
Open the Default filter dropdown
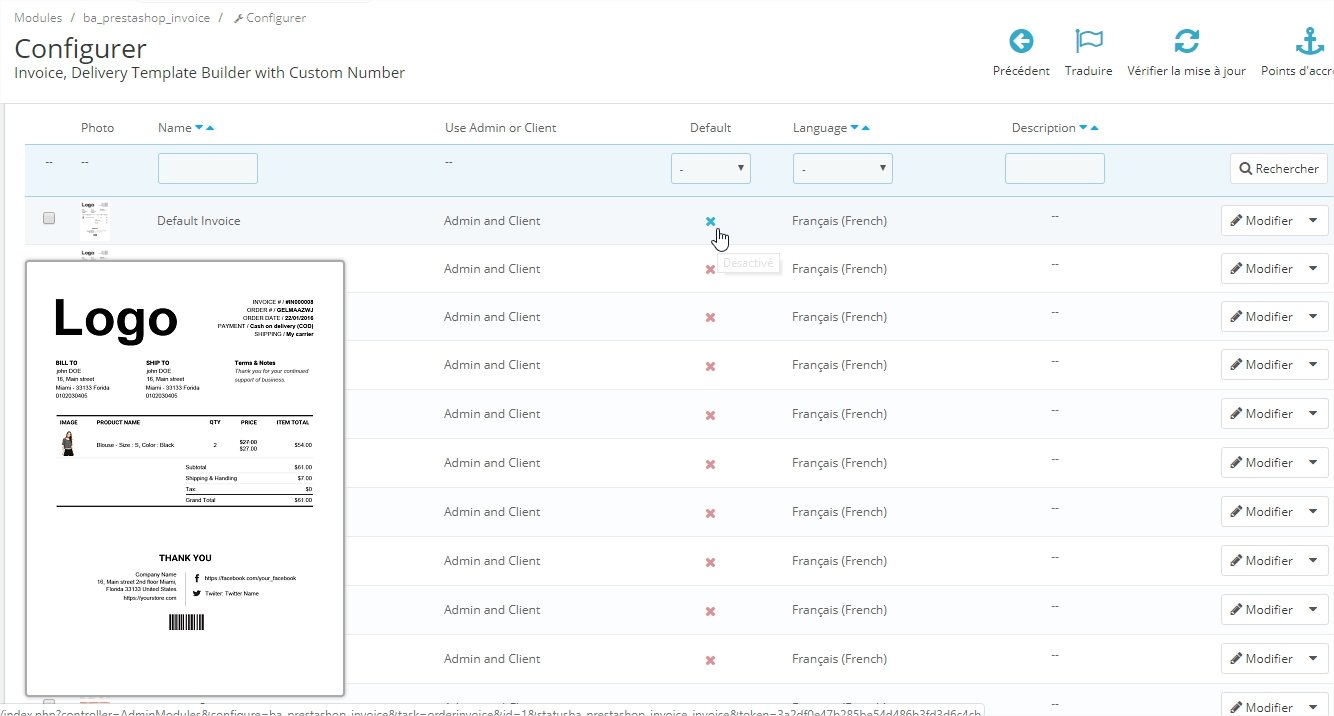[x=711, y=169]
